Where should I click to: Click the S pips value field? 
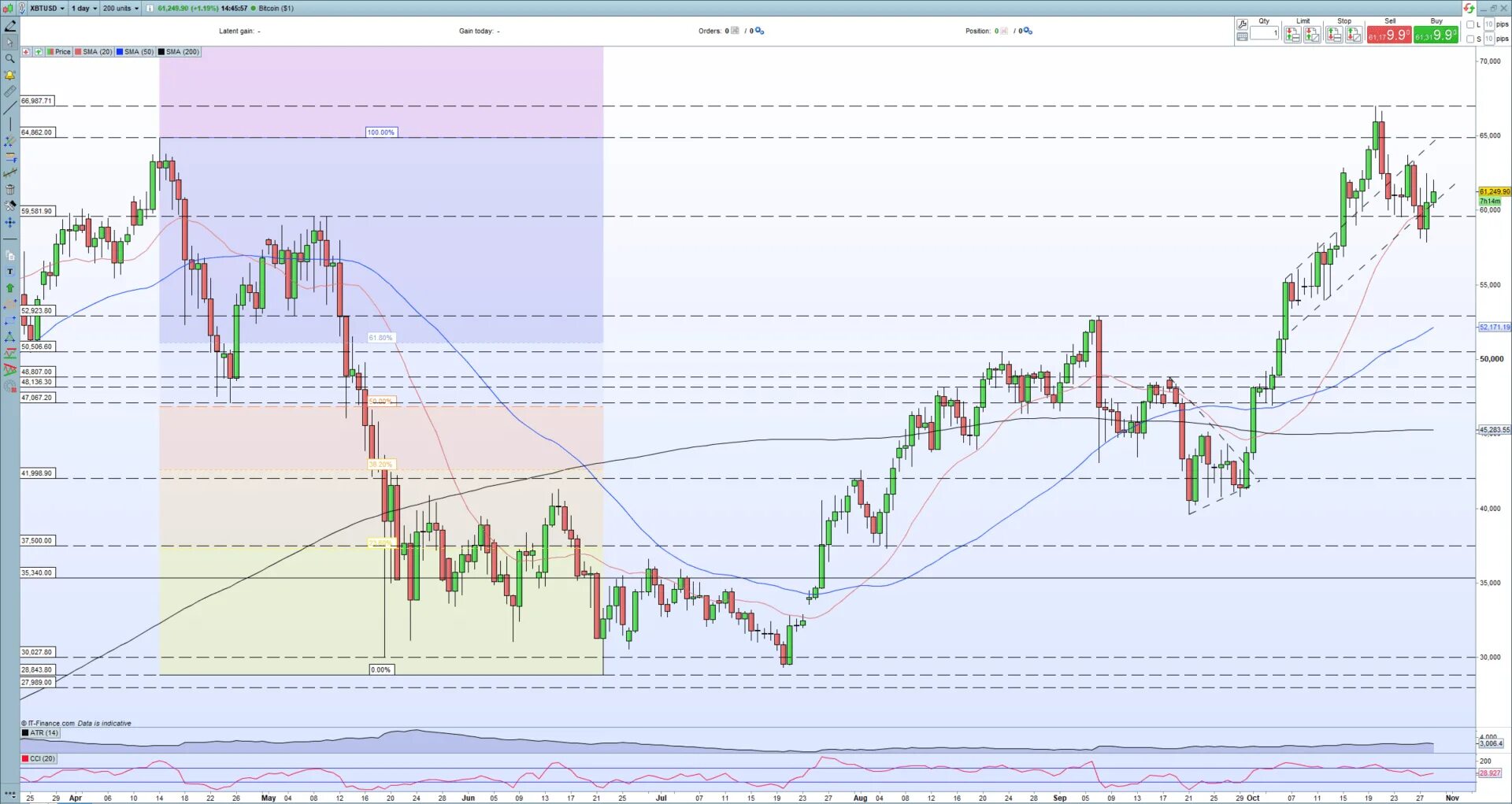tap(1489, 39)
